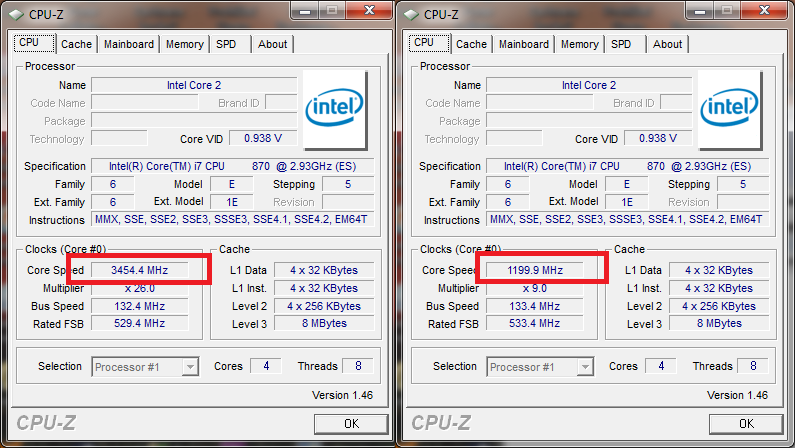Click the CPU-Z title bar icon in right window
The image size is (796, 448).
tap(411, 15)
